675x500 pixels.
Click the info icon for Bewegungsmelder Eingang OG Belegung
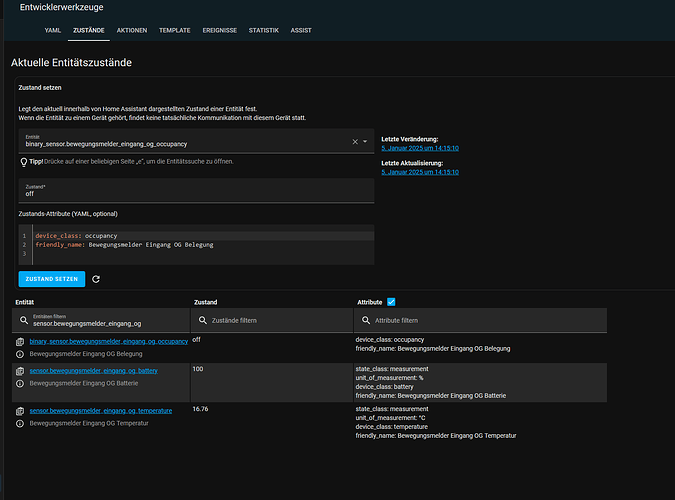pos(20,354)
